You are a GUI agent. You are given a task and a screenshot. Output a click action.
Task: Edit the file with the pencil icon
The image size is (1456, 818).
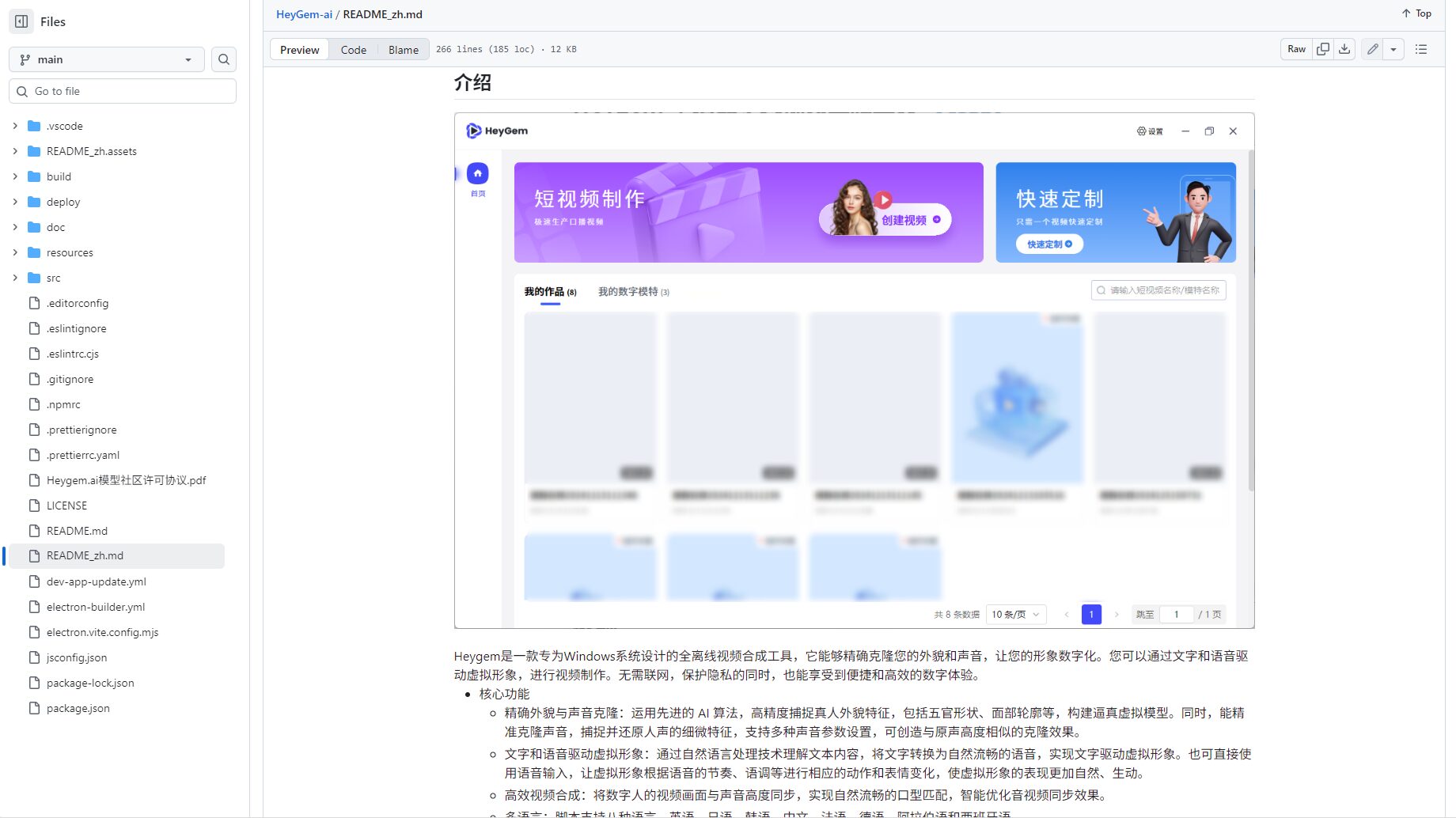[1372, 48]
